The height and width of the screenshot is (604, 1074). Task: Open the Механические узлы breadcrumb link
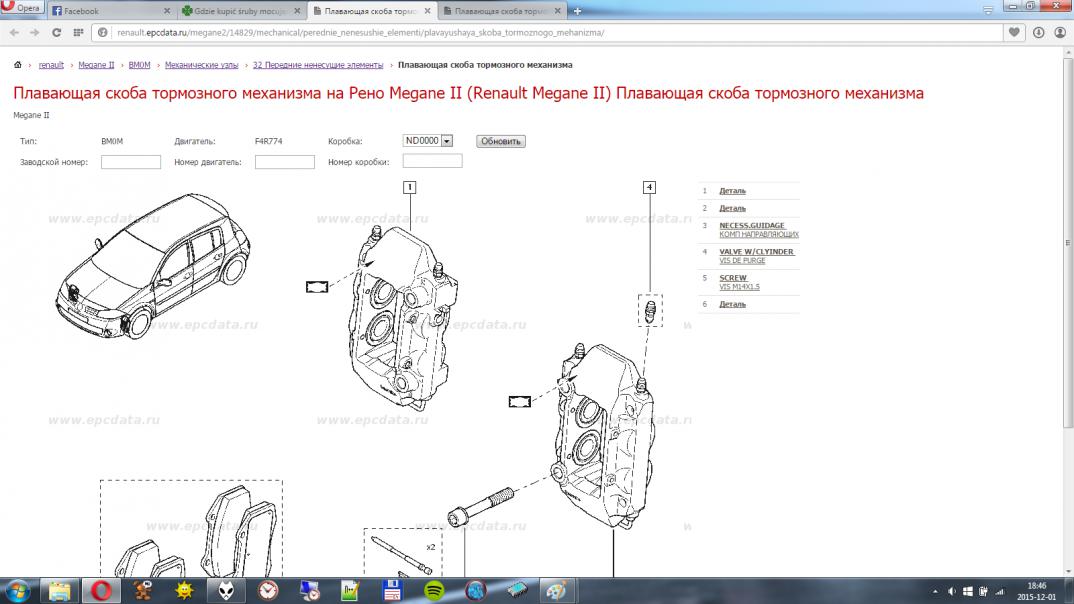201,65
